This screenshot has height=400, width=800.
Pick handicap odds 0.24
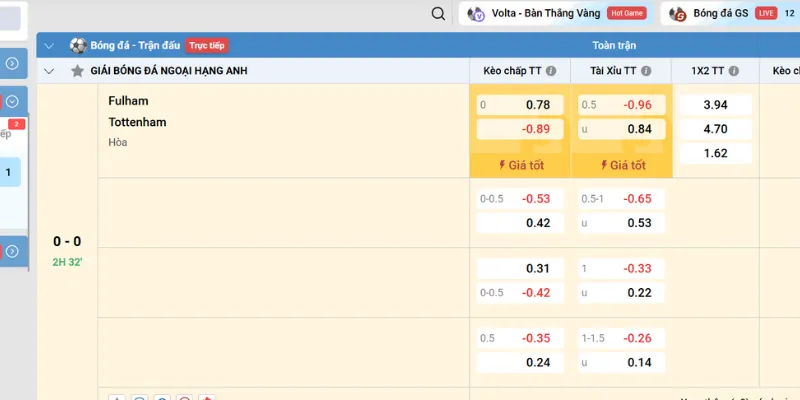[x=520, y=362]
